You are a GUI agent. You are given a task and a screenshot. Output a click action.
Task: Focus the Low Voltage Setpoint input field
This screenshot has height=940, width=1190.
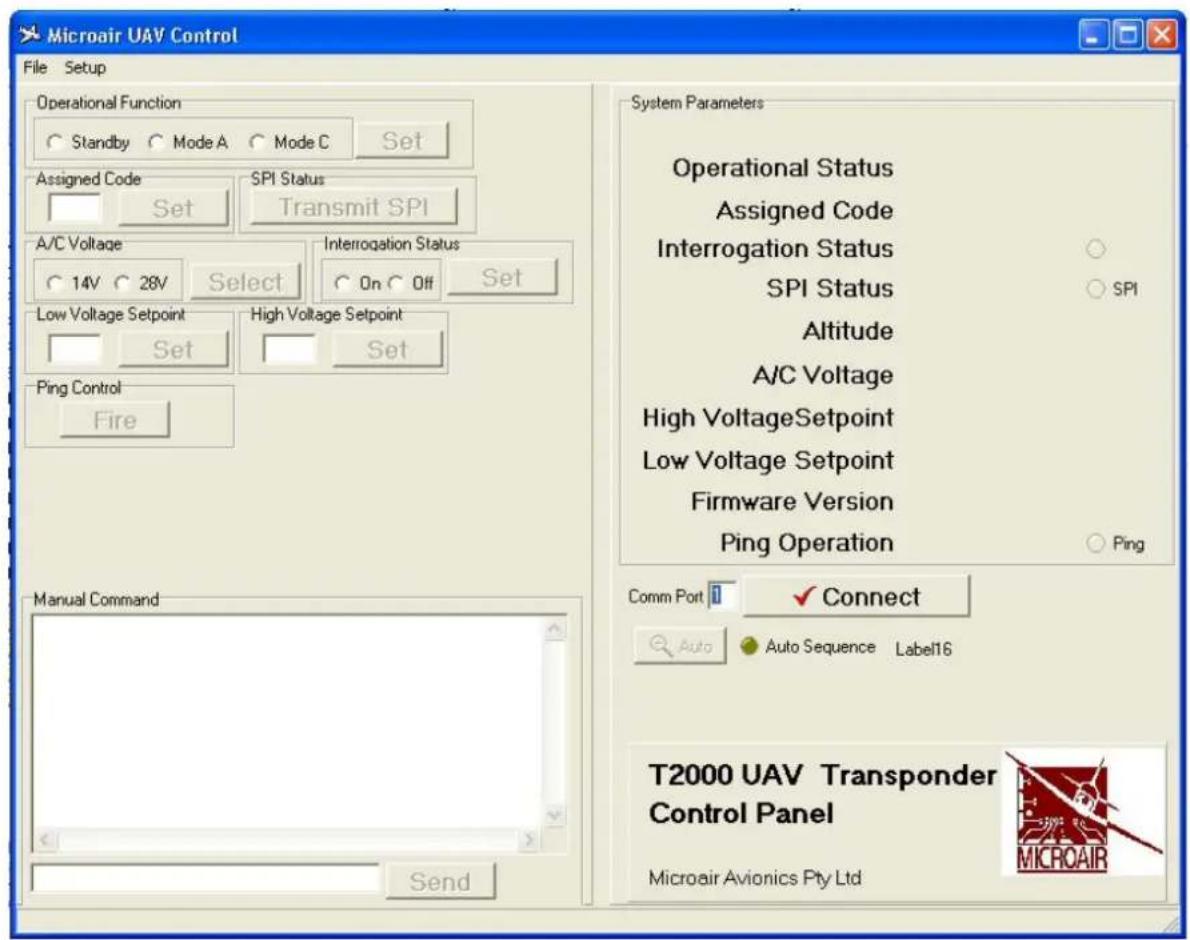tap(74, 350)
